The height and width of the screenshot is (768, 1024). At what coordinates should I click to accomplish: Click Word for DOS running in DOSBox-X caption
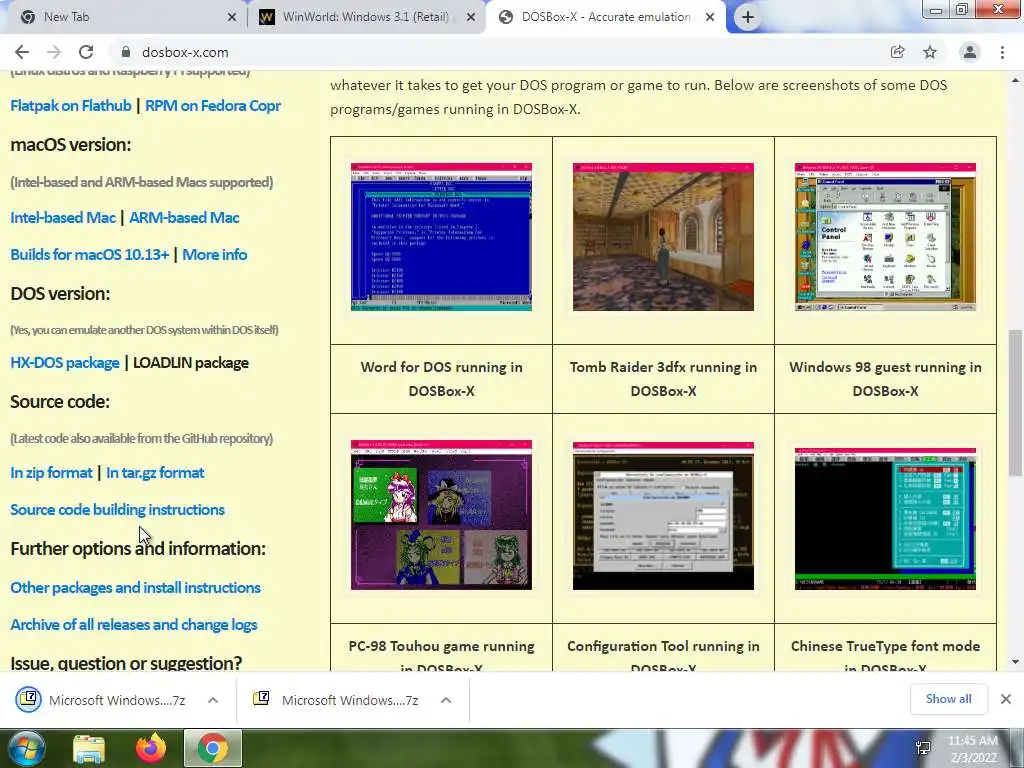(441, 379)
